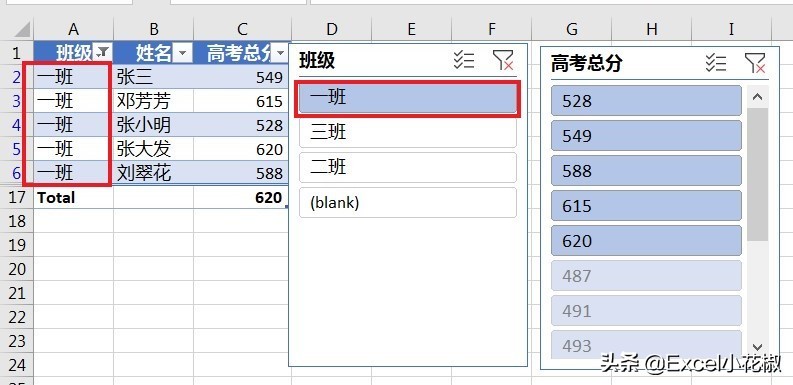
Task: Toggle 615 in the 高考总分 slicer
Action: [646, 206]
